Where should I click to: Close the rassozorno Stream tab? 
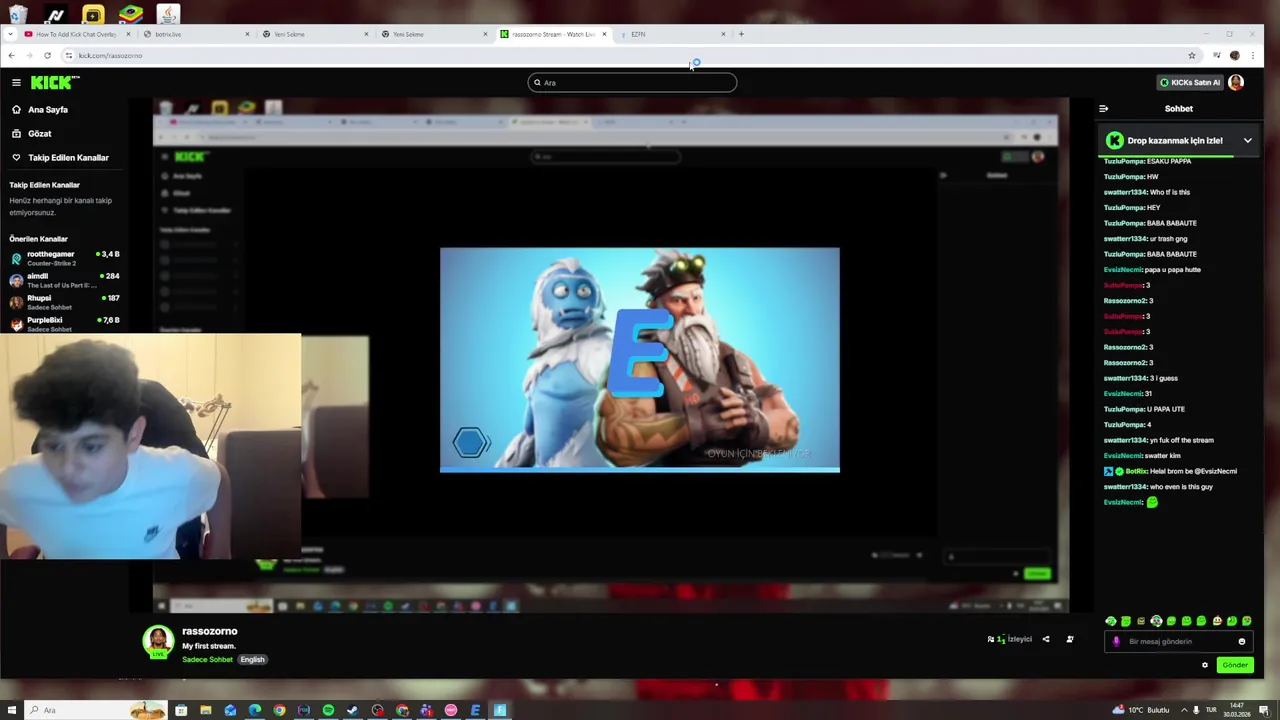[604, 34]
